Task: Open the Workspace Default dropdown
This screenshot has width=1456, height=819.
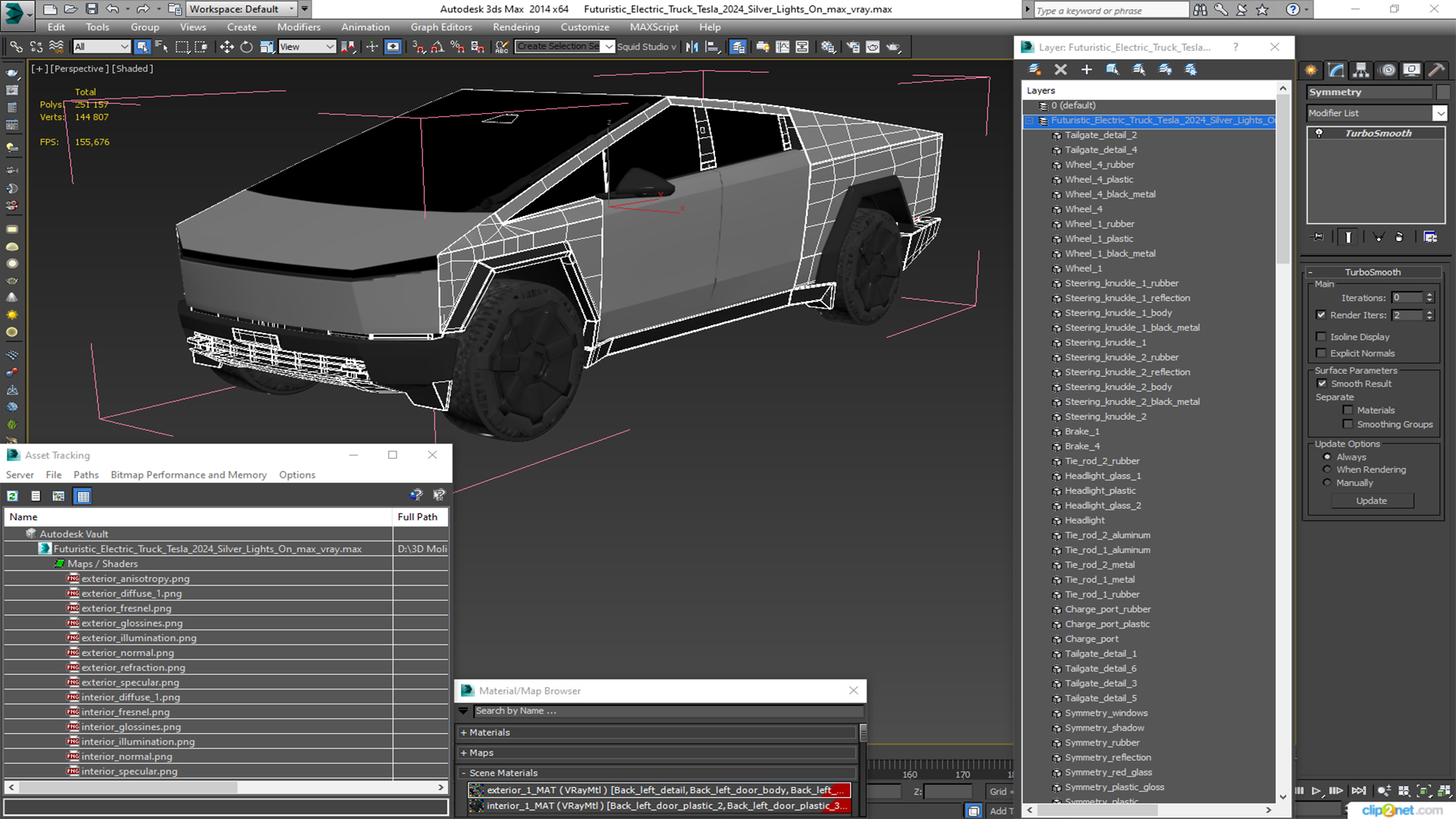Action: click(x=243, y=9)
